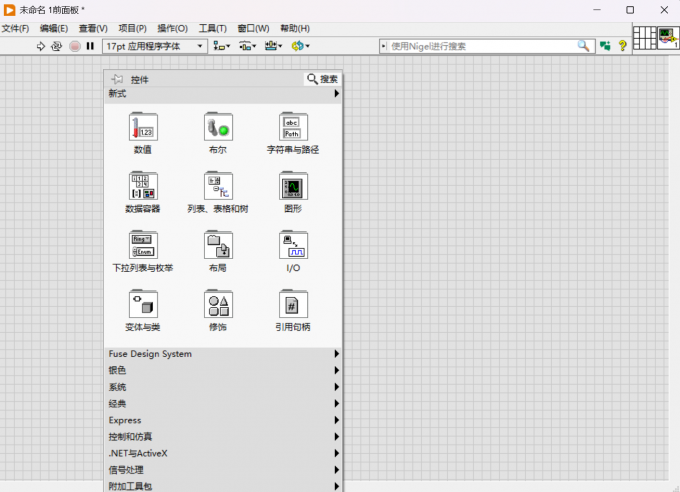Click the Pause button in toolbar
This screenshot has width=680, height=492.
point(90,46)
